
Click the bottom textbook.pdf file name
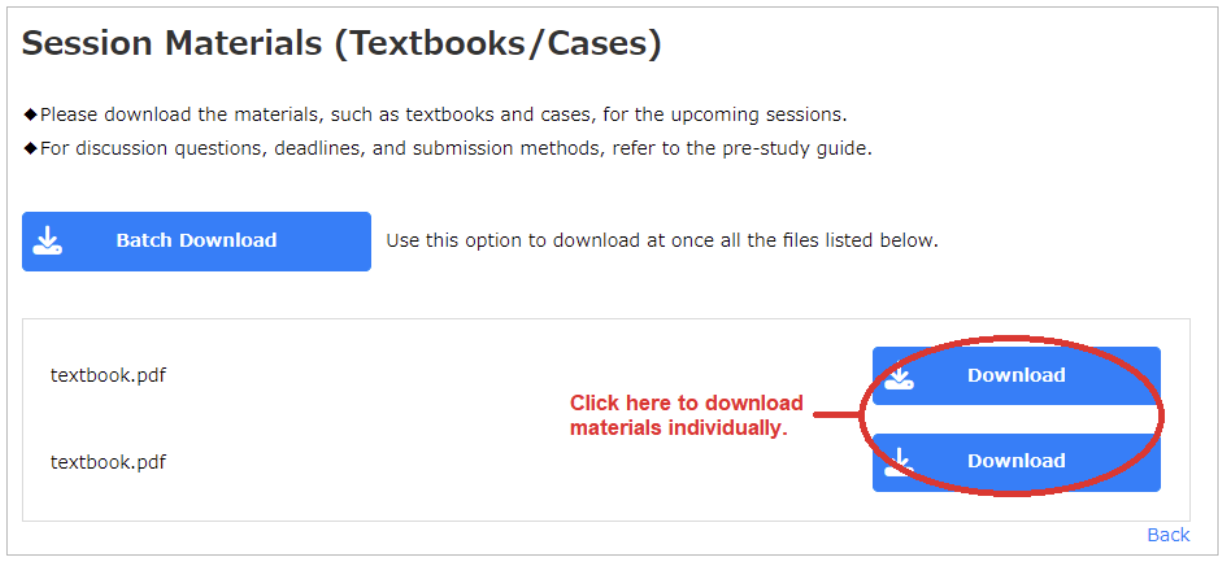(108, 462)
